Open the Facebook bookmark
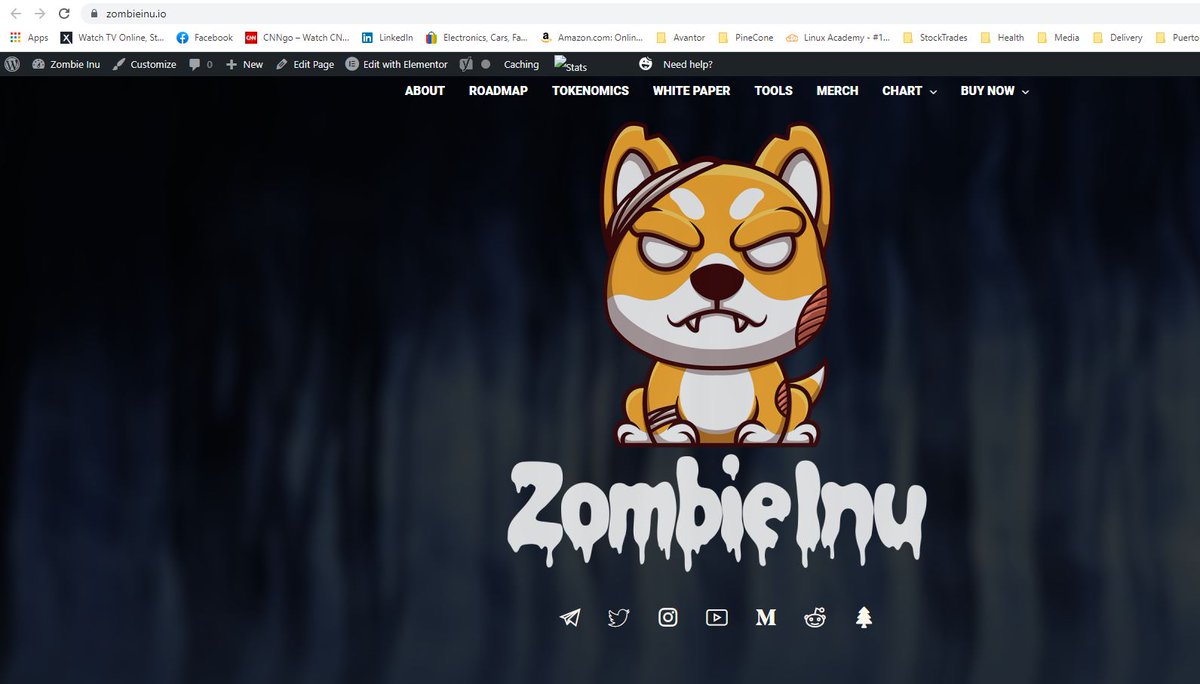Viewport: 1200px width, 684px height. click(x=204, y=38)
